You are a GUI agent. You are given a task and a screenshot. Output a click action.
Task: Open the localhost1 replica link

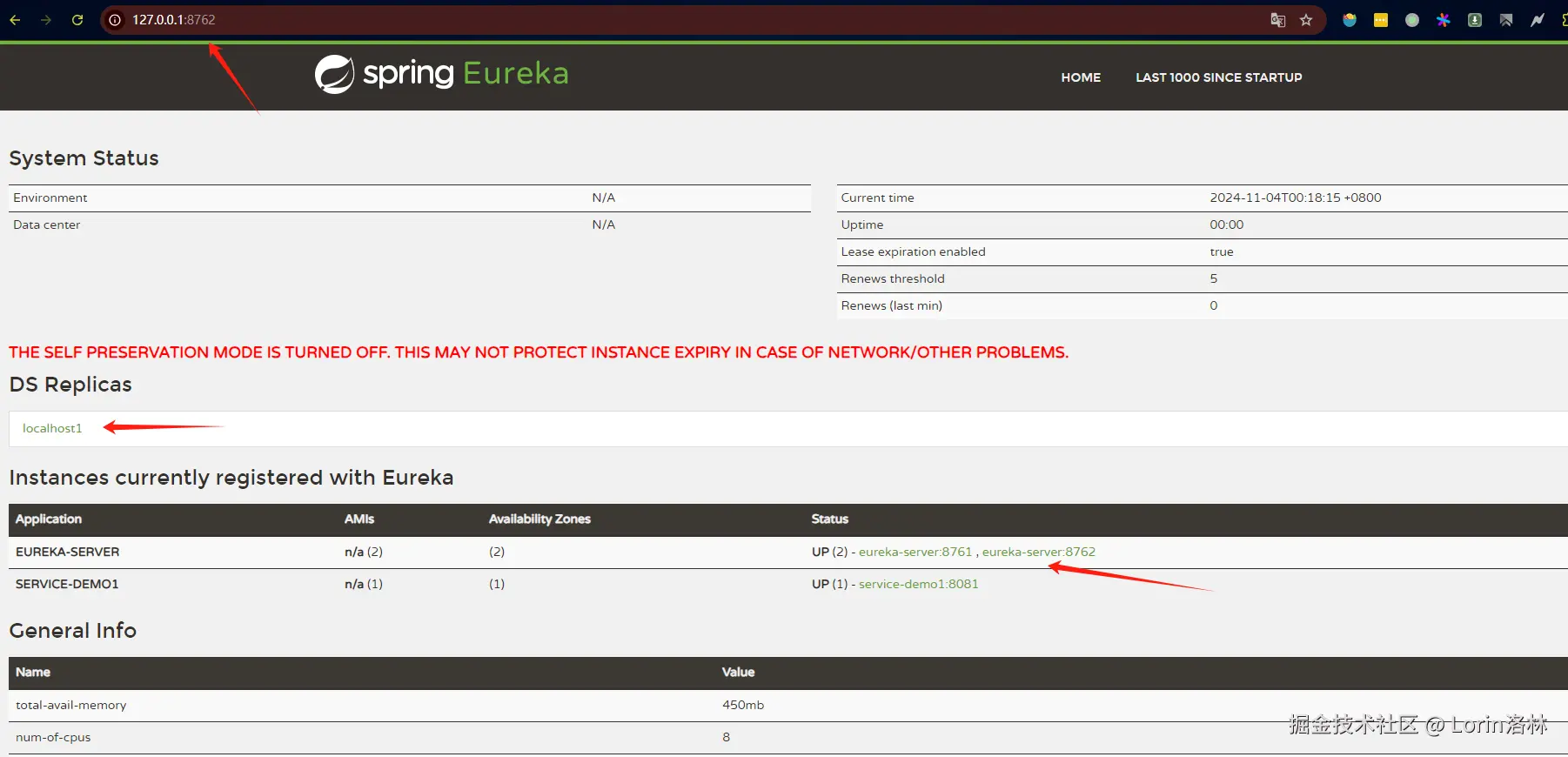(52, 428)
